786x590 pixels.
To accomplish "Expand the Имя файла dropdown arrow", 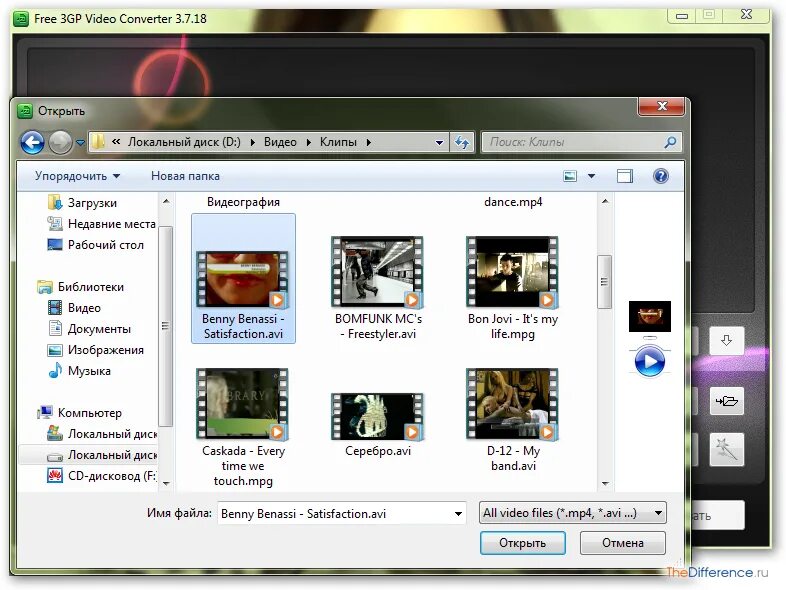I will [x=458, y=513].
